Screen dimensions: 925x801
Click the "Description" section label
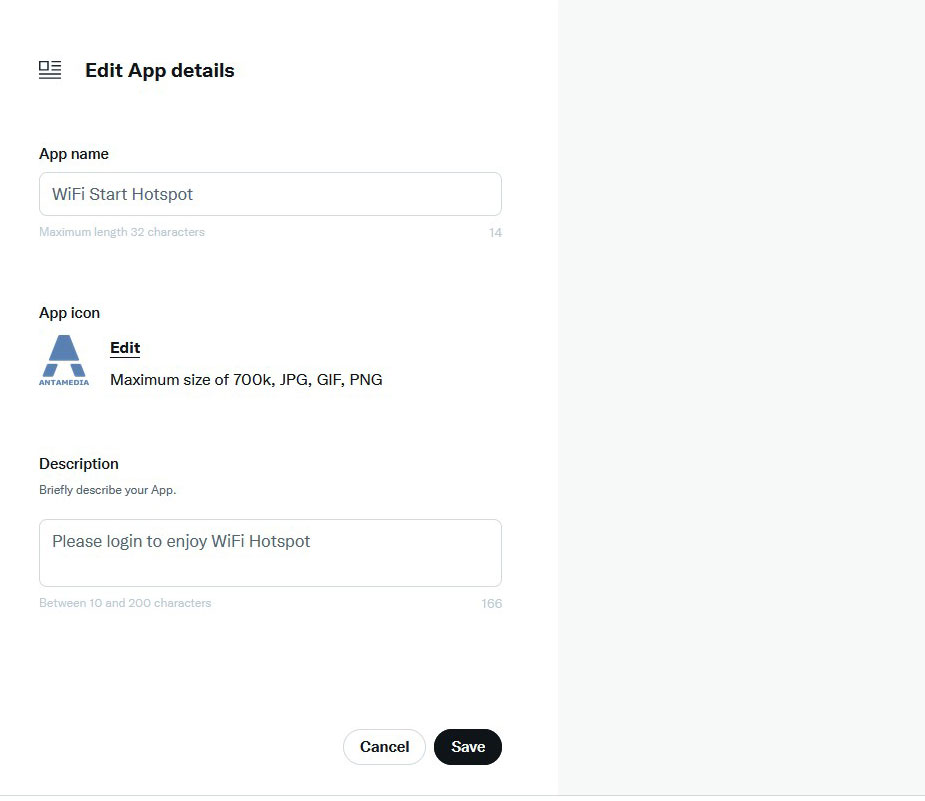coord(79,464)
